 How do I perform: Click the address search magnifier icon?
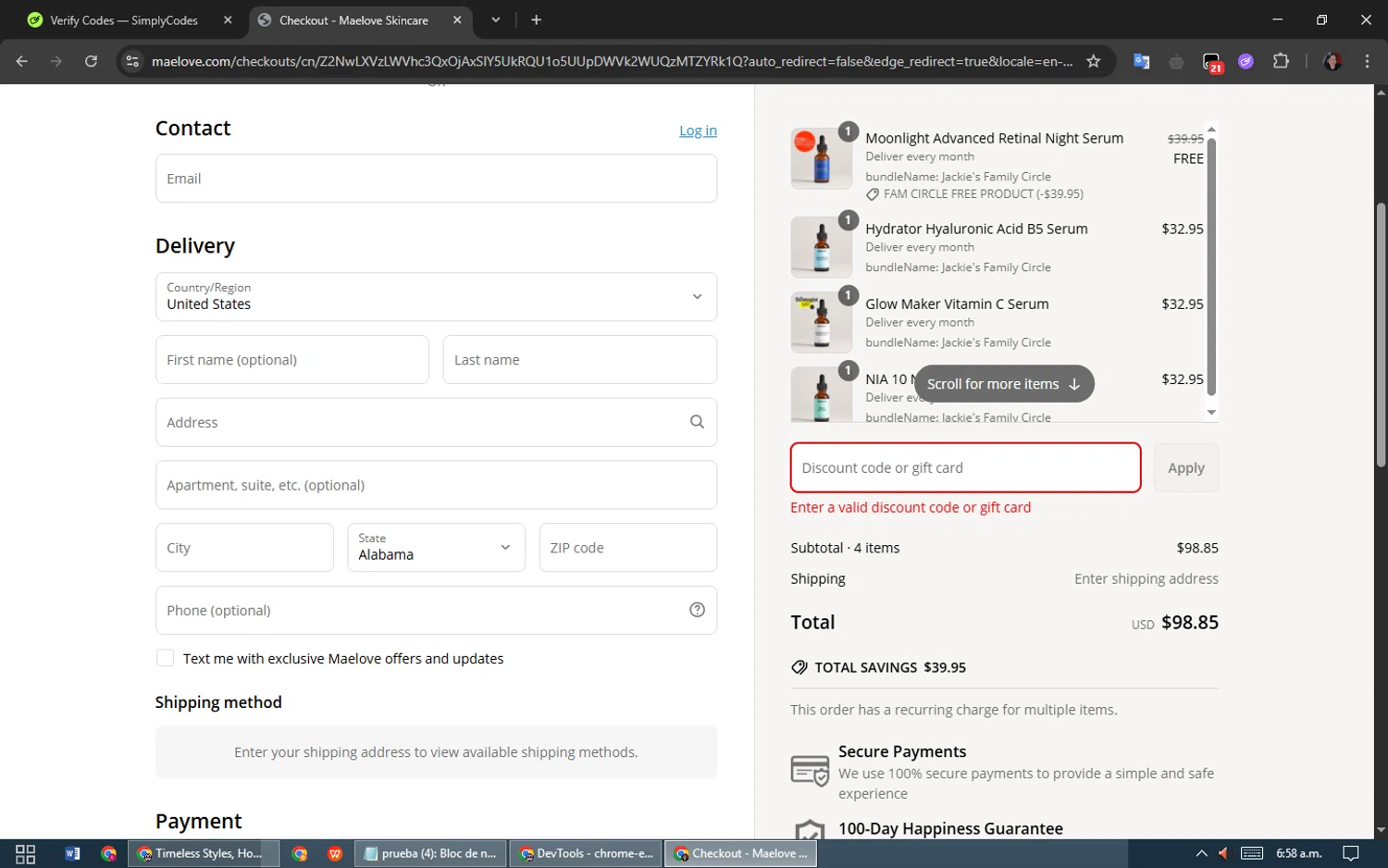(x=697, y=422)
